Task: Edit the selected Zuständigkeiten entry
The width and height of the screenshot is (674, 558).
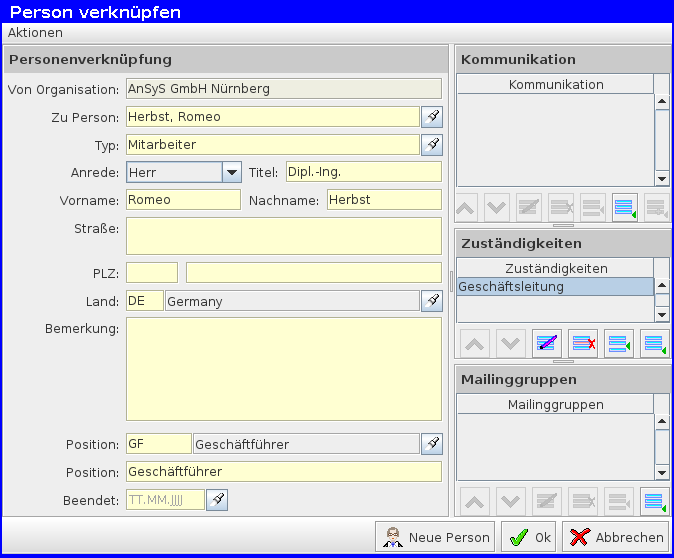Action: point(547,343)
